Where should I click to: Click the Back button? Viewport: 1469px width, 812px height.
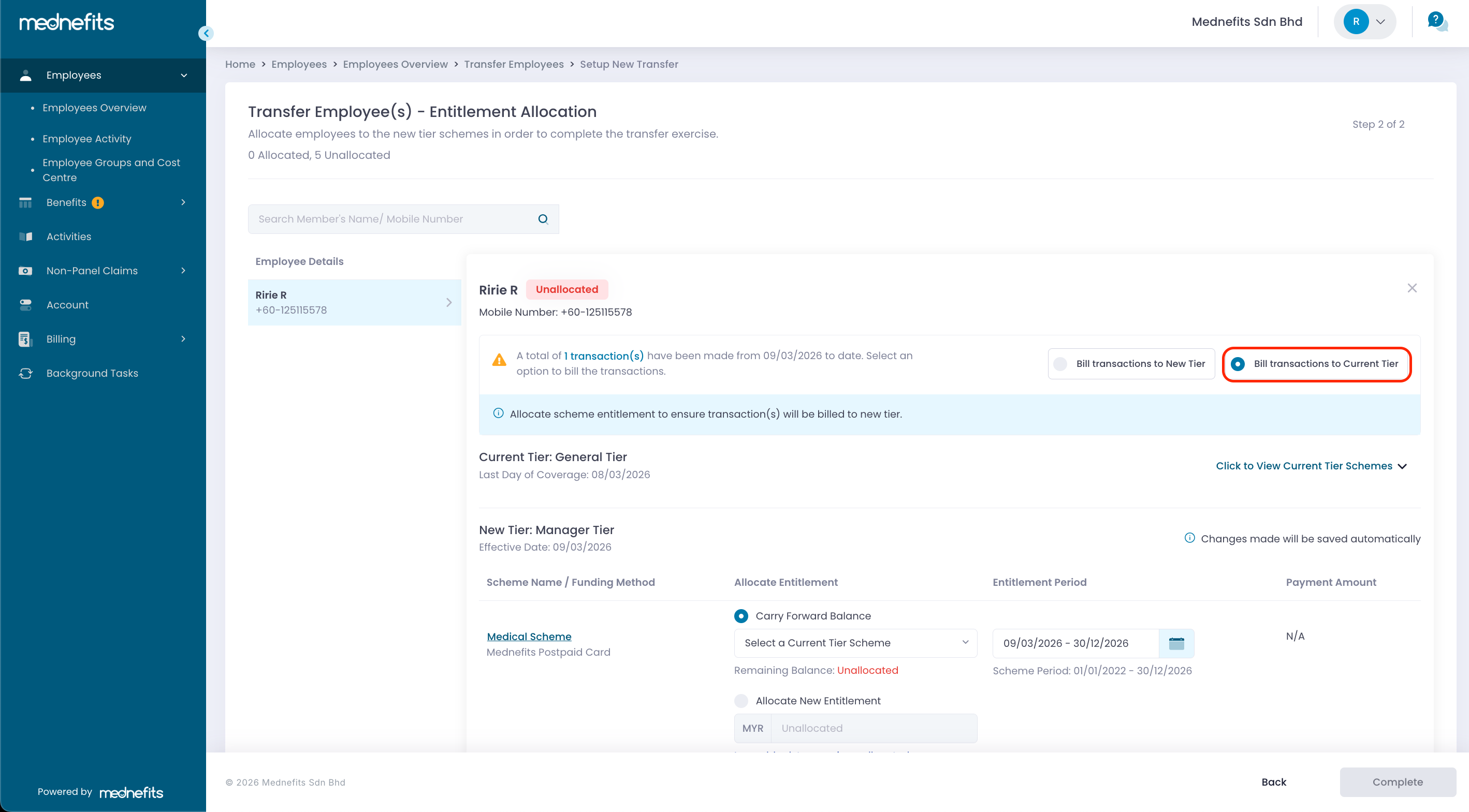(x=1273, y=782)
